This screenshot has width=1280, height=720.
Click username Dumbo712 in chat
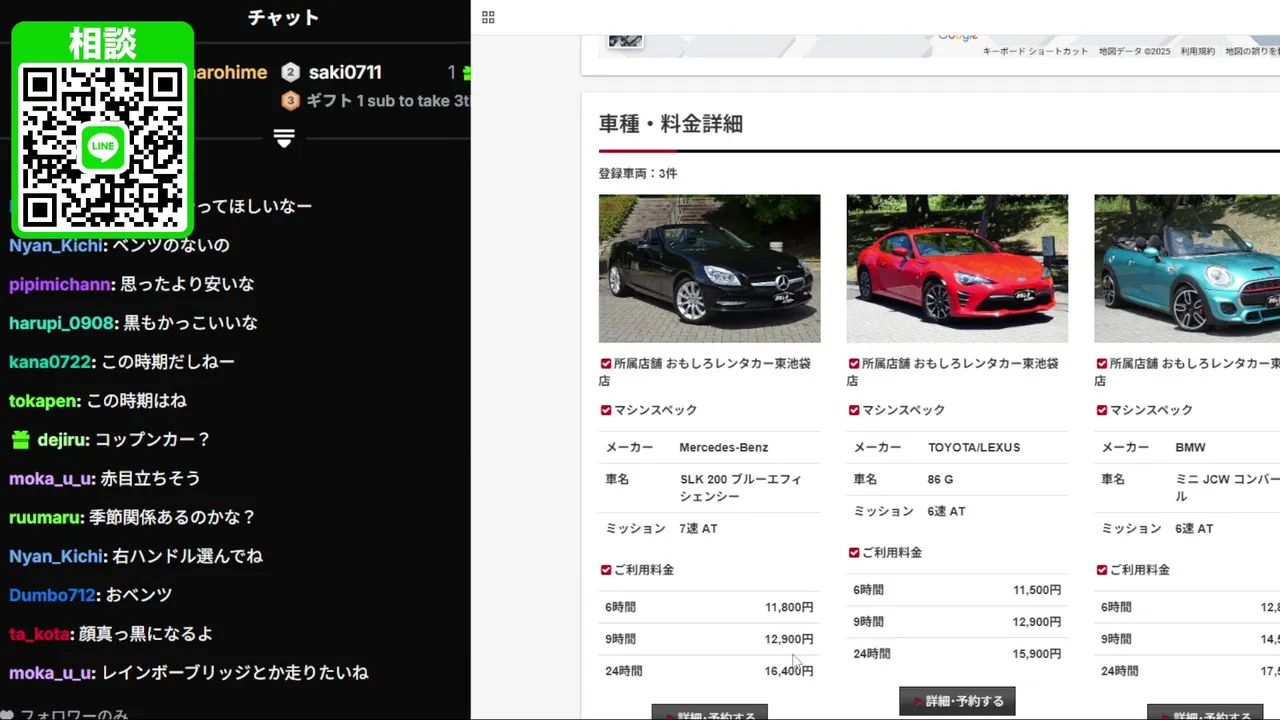[x=52, y=595]
